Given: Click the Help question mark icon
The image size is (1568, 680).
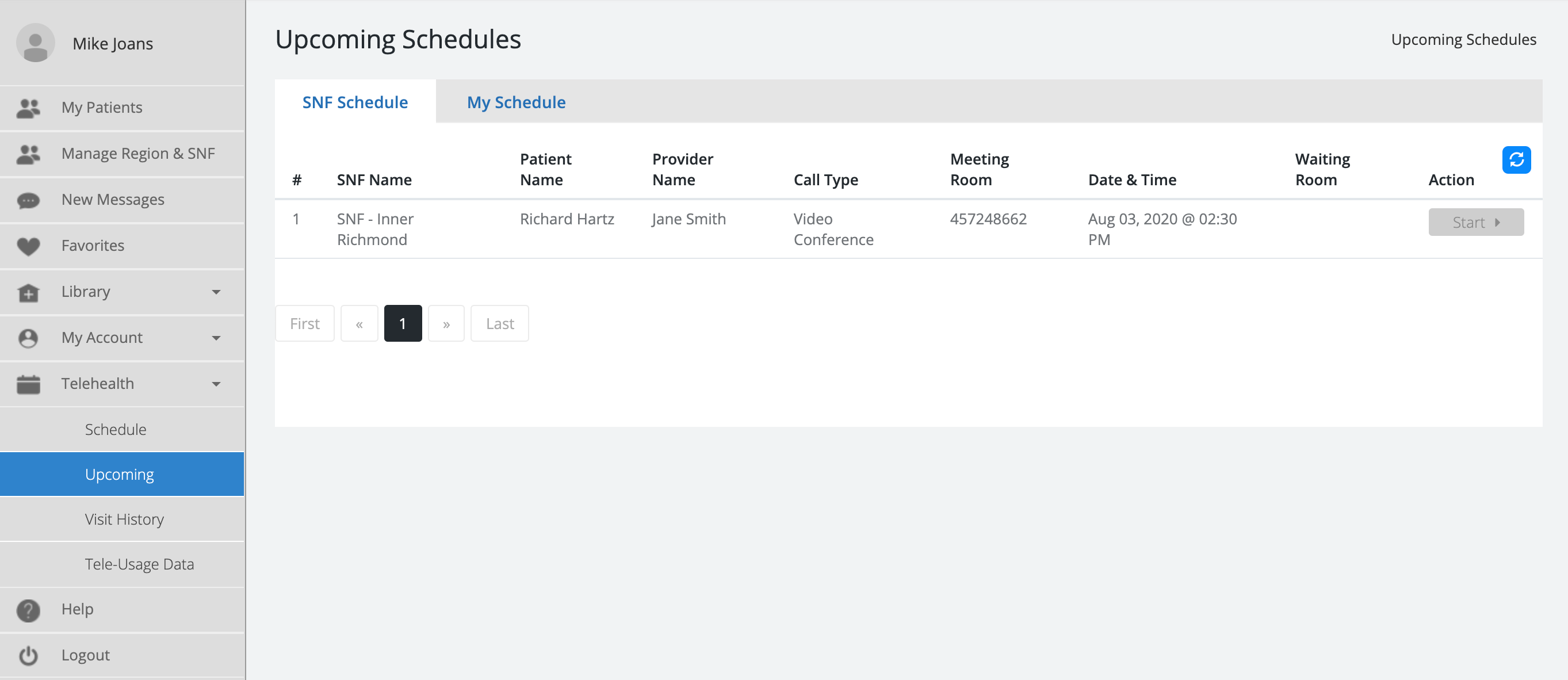Looking at the screenshot, I should [x=28, y=609].
